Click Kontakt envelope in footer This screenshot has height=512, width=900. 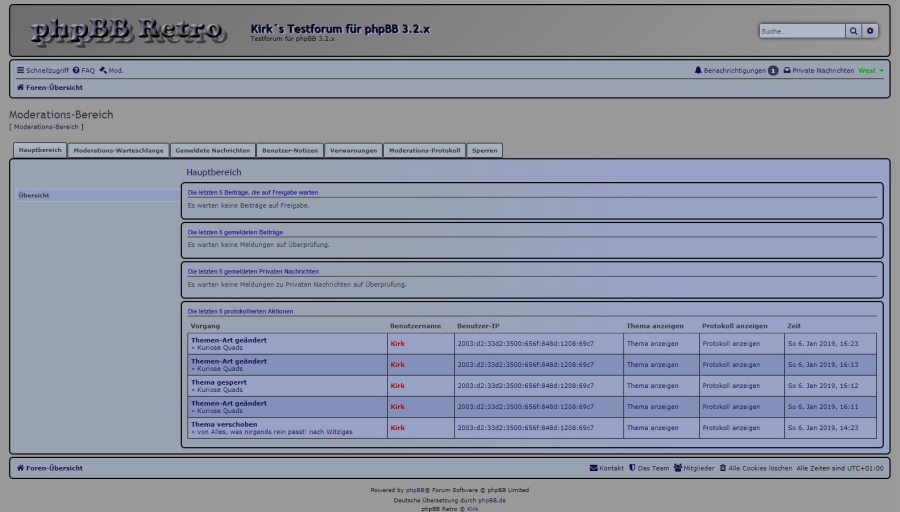pos(607,468)
